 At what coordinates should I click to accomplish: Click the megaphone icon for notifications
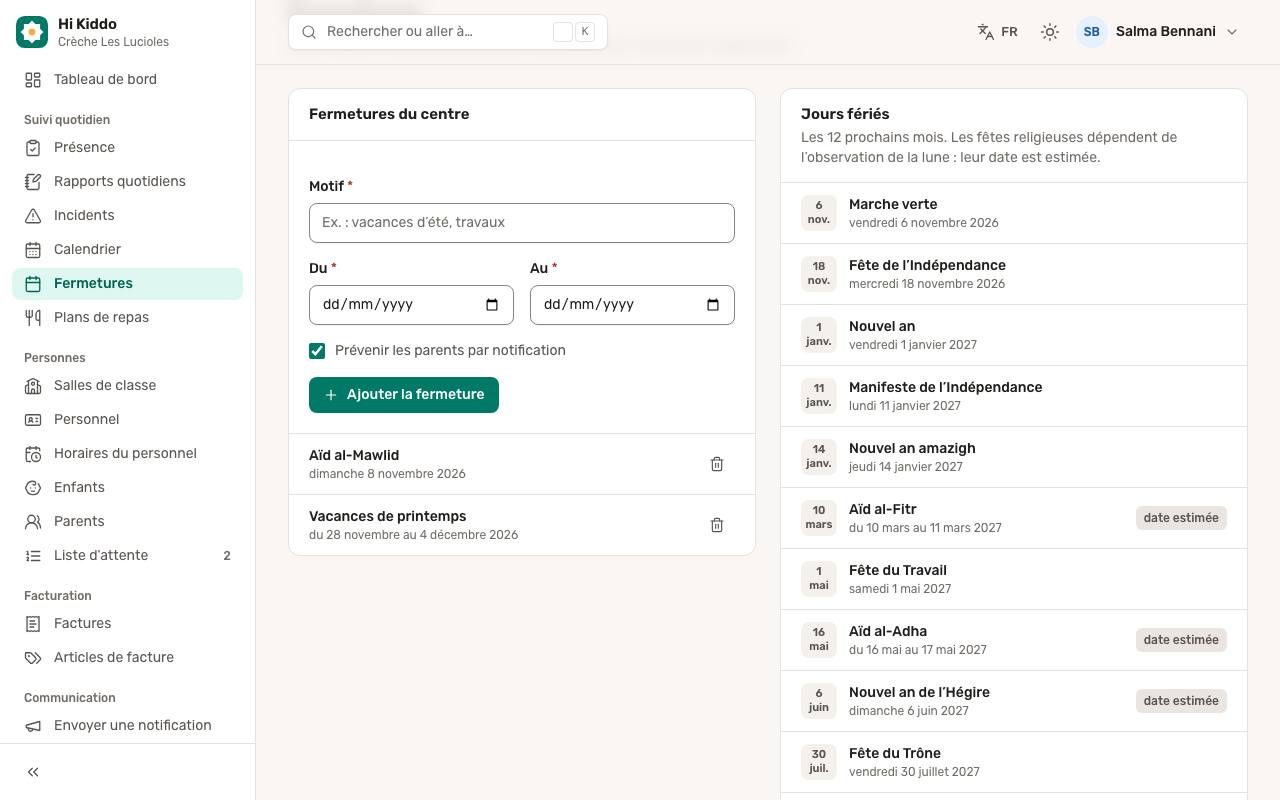[x=33, y=726]
